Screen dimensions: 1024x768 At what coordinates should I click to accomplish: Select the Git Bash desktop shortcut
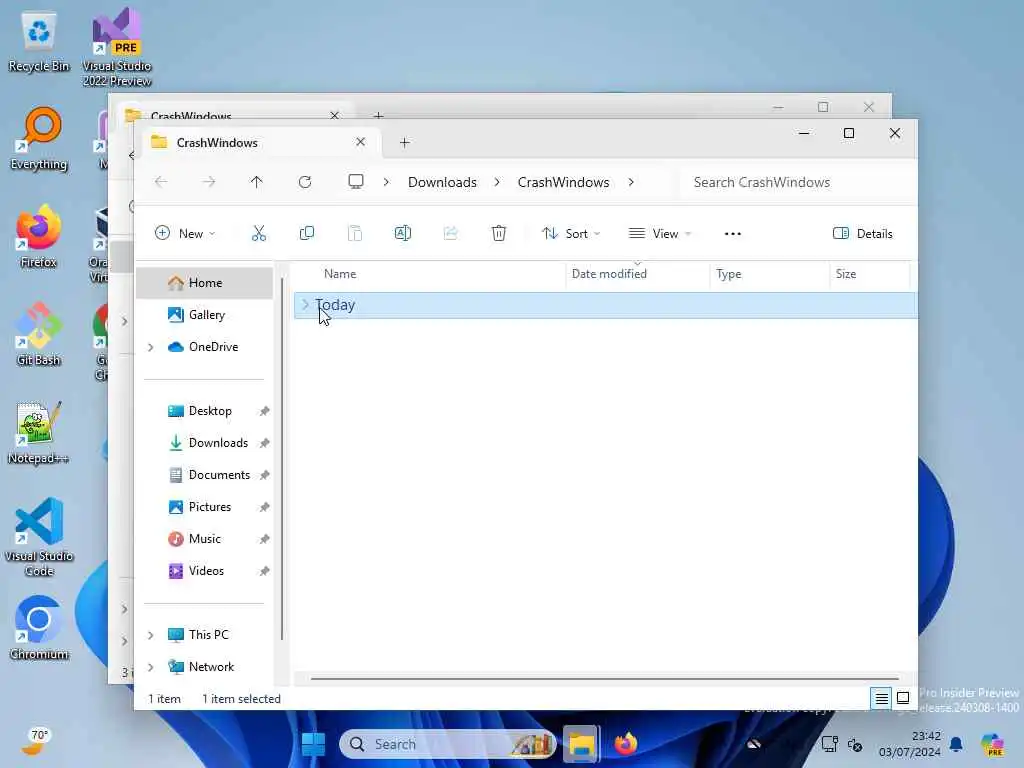pyautogui.click(x=39, y=334)
